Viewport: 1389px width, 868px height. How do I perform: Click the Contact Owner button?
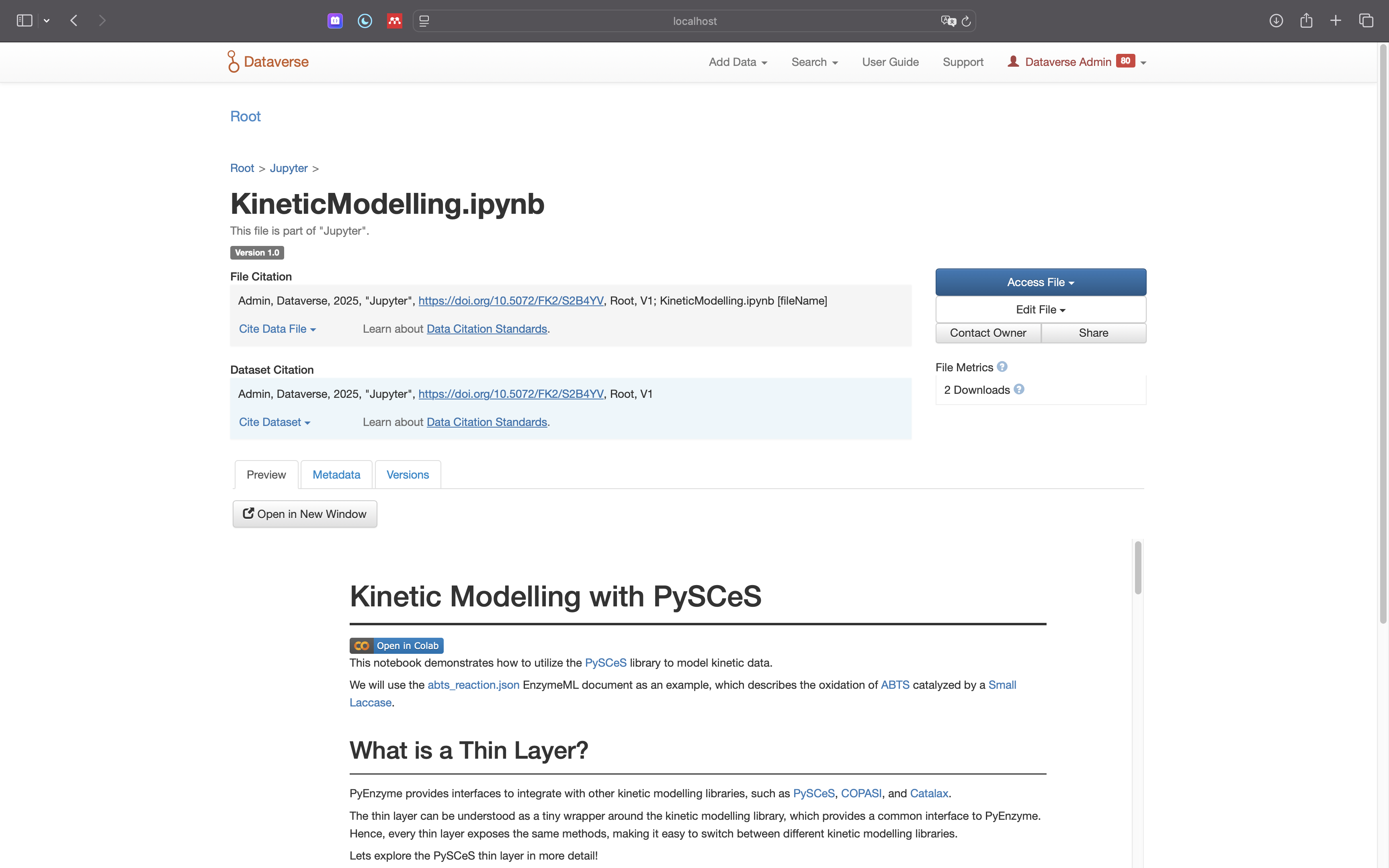point(988,333)
